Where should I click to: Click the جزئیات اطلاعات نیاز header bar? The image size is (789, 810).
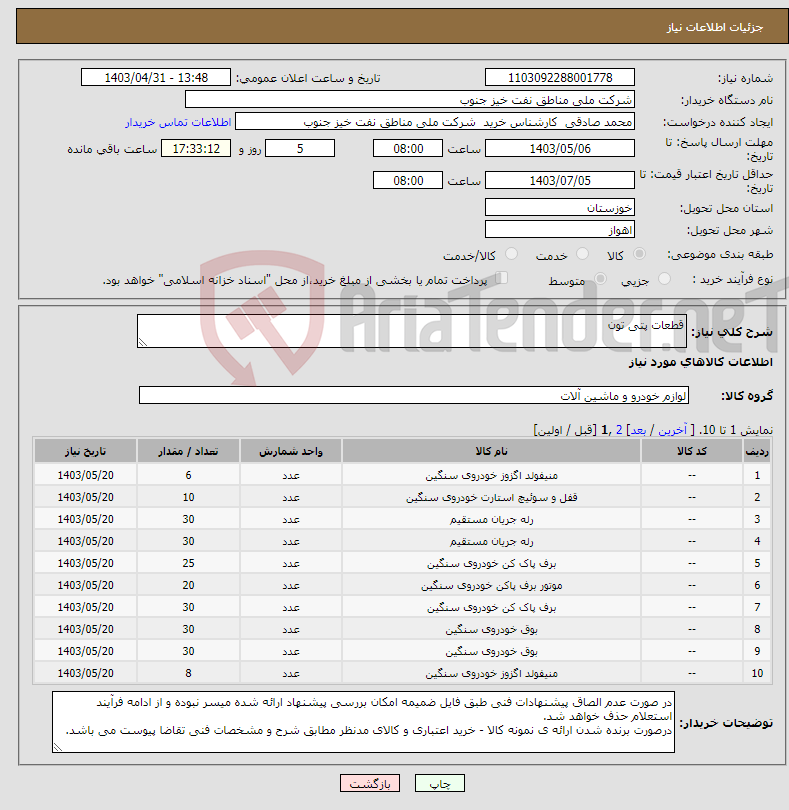402,26
